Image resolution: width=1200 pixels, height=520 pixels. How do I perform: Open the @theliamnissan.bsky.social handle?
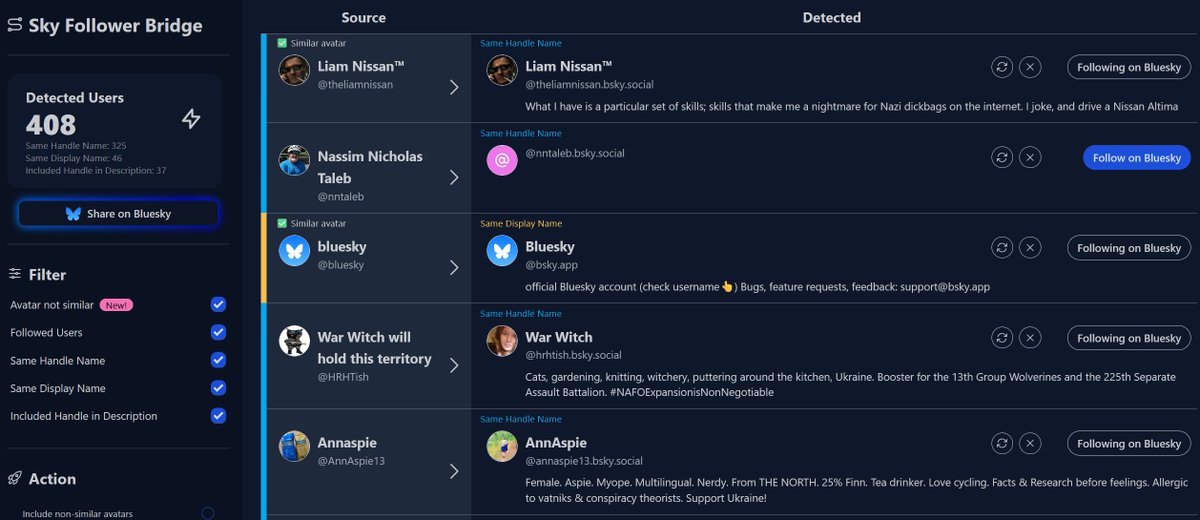[x=589, y=85]
